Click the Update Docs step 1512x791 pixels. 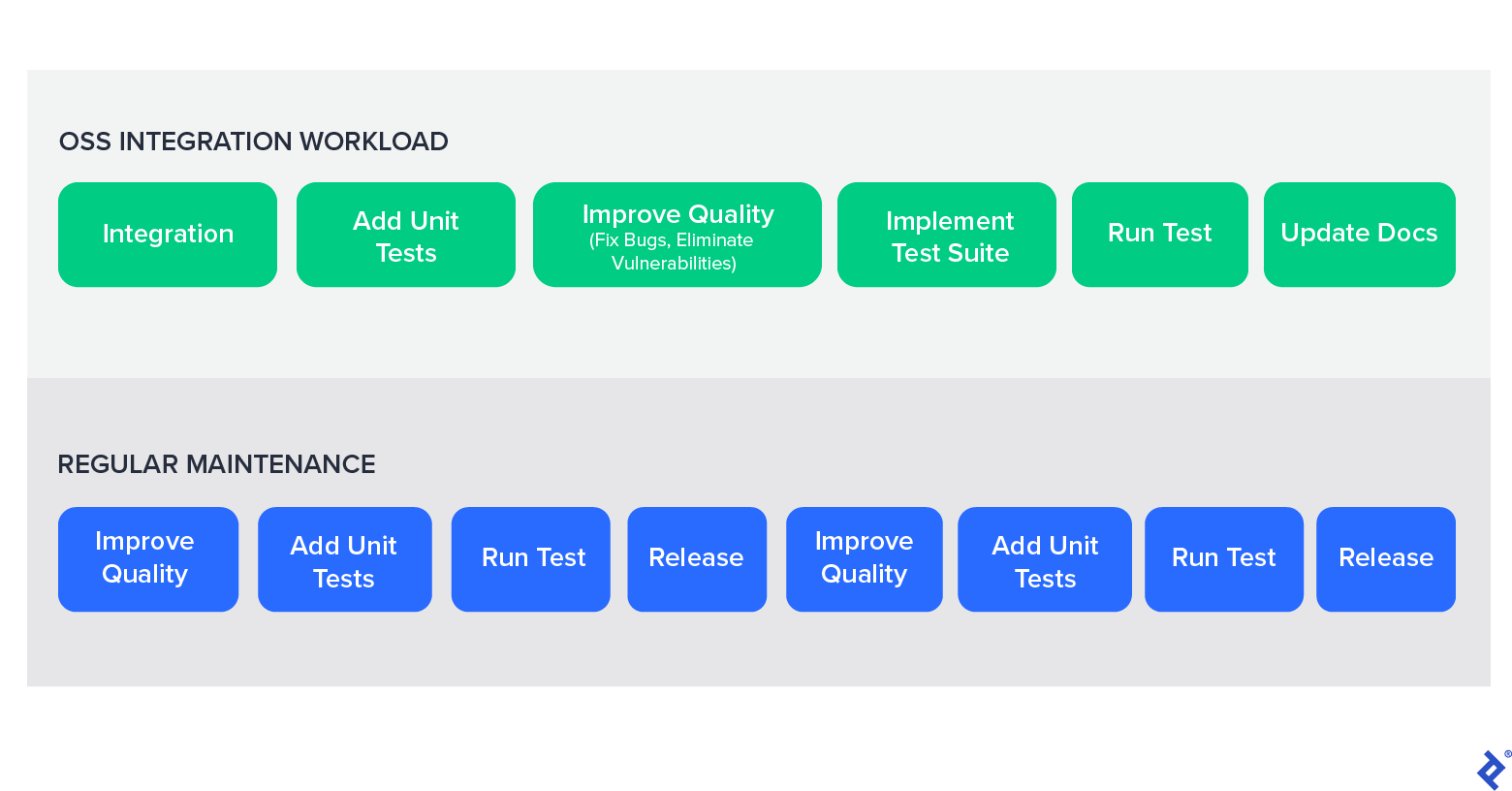point(1359,234)
